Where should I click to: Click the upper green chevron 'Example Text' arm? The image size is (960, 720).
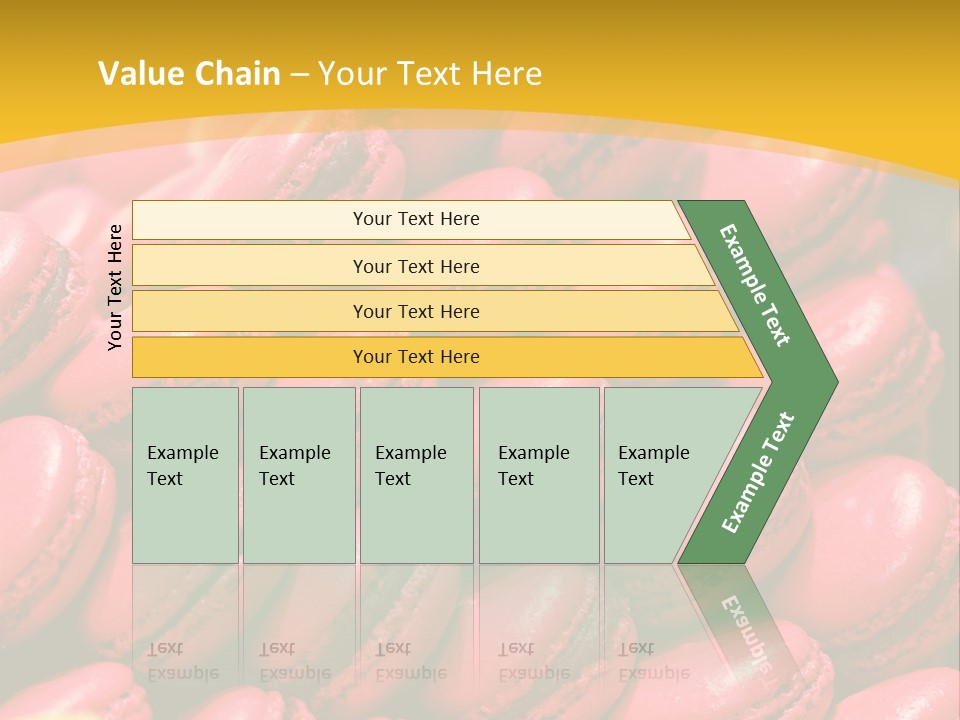coord(756,286)
